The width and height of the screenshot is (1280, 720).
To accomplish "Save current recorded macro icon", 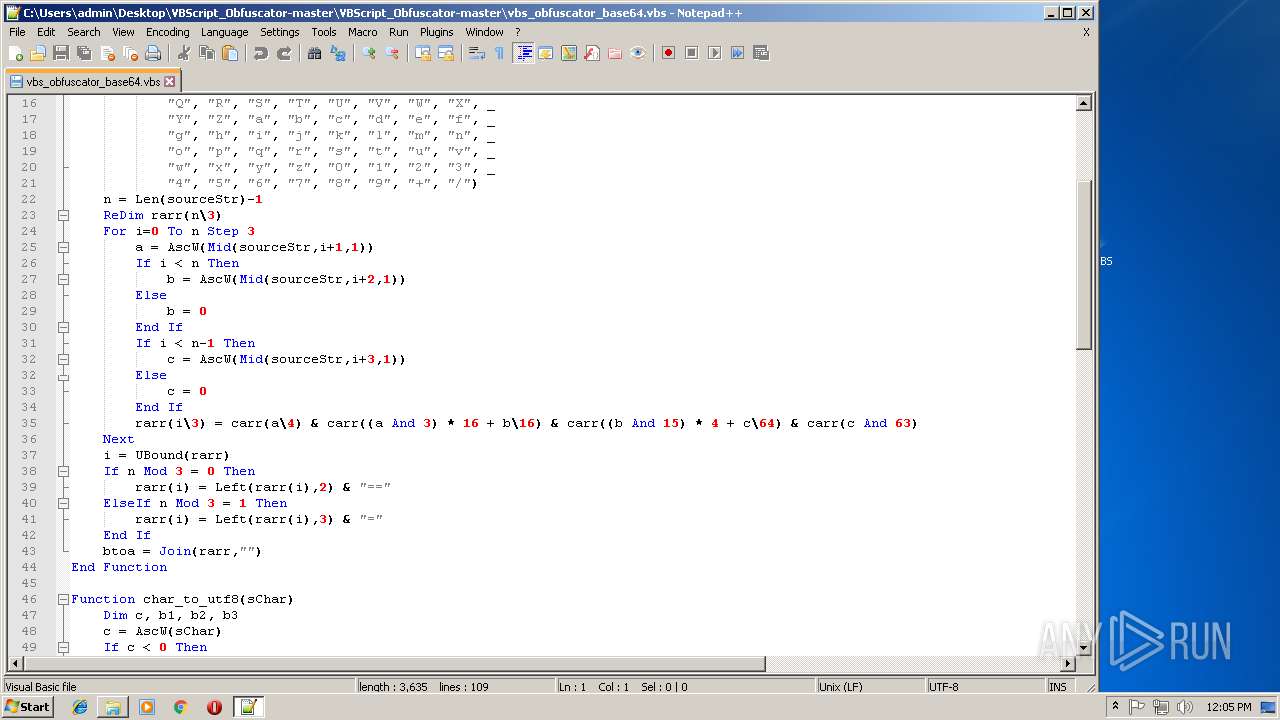I will point(761,53).
